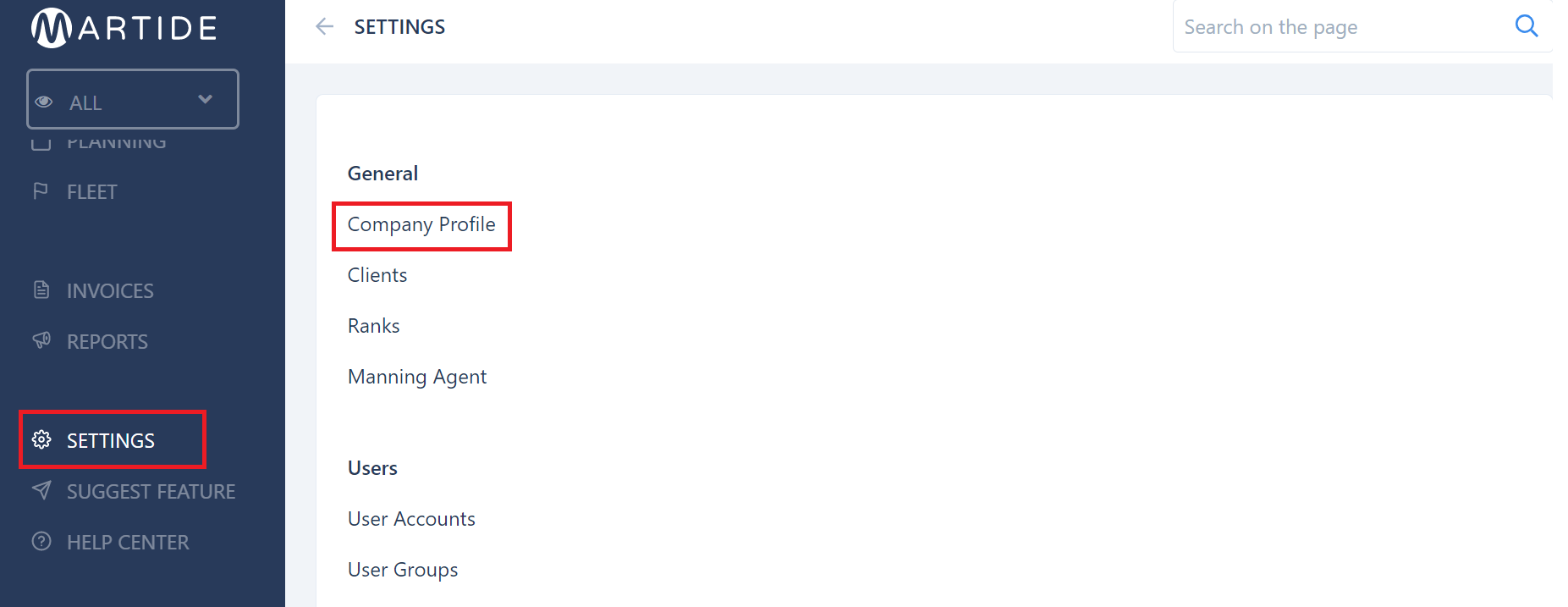
Task: Click the Martide logo
Action: pos(124,28)
